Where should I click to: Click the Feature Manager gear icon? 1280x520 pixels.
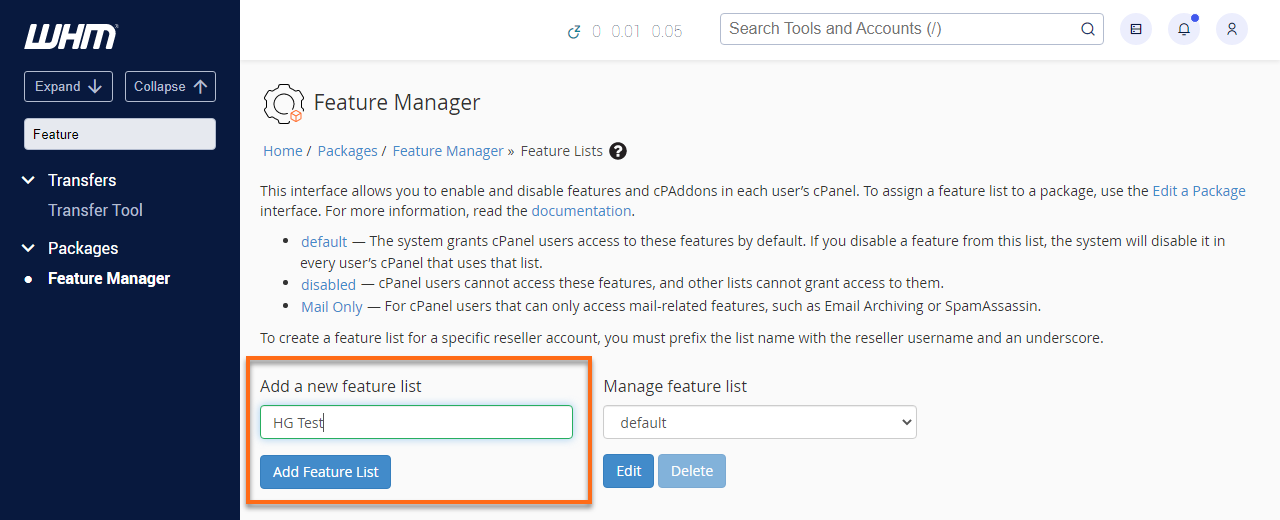(x=283, y=103)
